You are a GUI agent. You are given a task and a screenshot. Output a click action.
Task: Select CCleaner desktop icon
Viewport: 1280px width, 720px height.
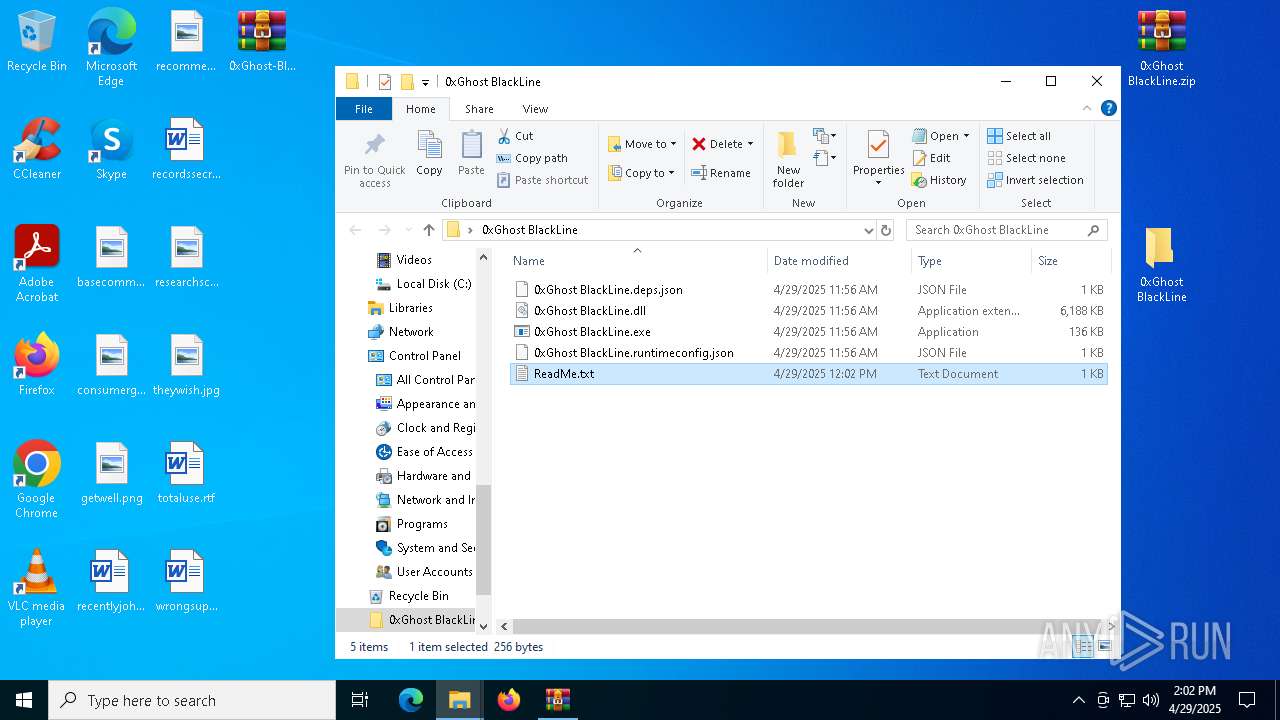pos(37,149)
